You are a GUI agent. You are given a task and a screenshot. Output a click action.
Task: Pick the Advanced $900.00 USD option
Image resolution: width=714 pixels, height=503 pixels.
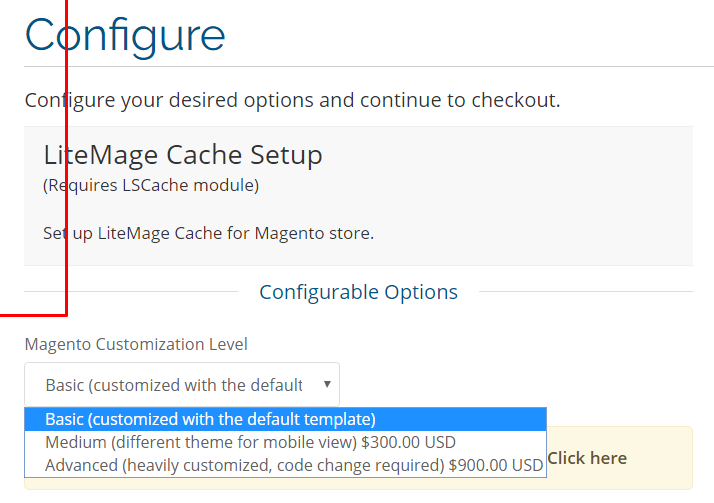pyautogui.click(x=286, y=465)
